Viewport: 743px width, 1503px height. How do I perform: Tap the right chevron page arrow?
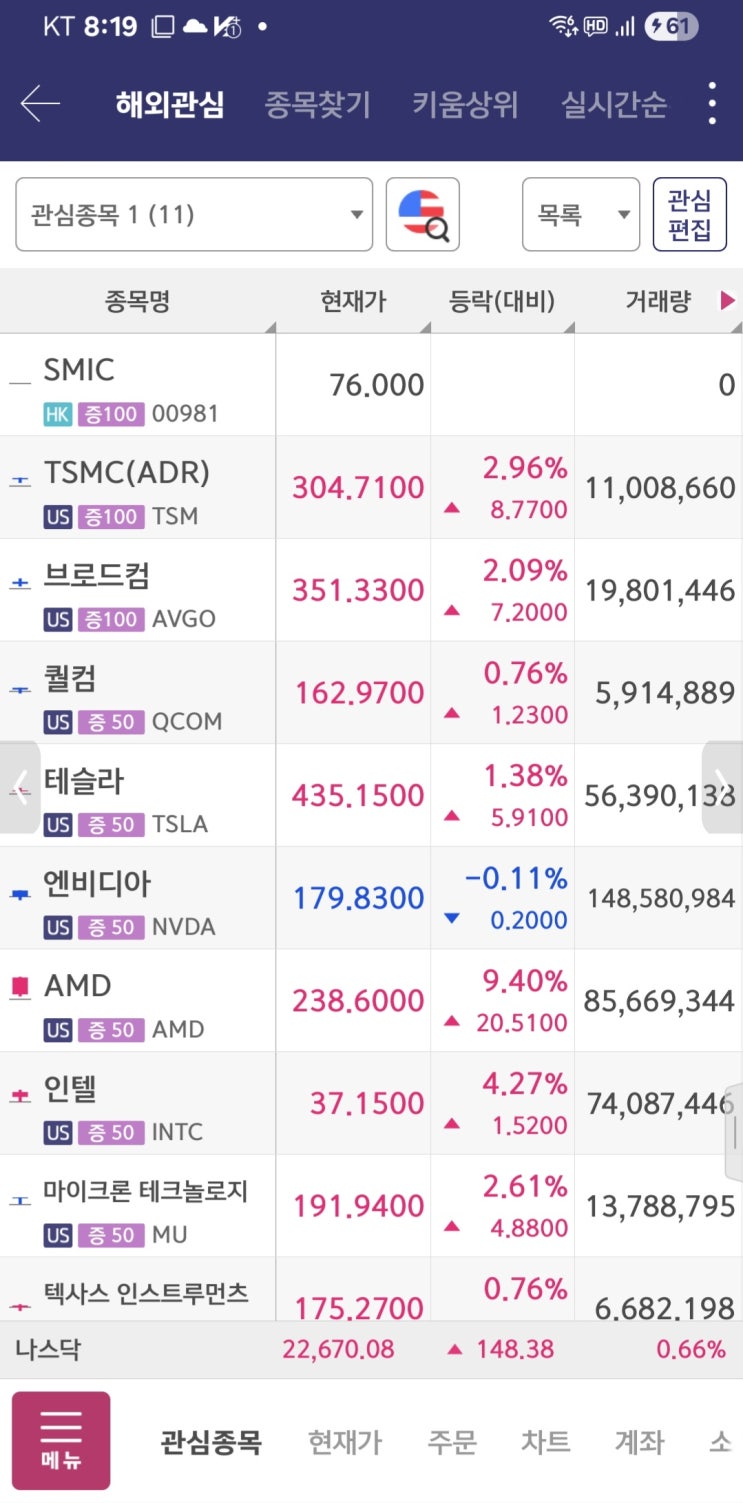(722, 787)
